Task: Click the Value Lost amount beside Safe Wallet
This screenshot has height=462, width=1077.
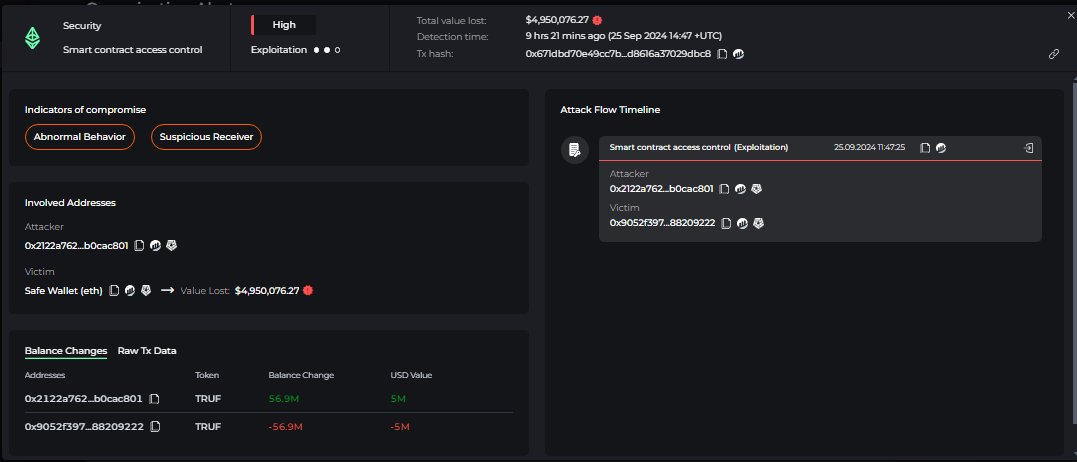Action: tap(267, 290)
